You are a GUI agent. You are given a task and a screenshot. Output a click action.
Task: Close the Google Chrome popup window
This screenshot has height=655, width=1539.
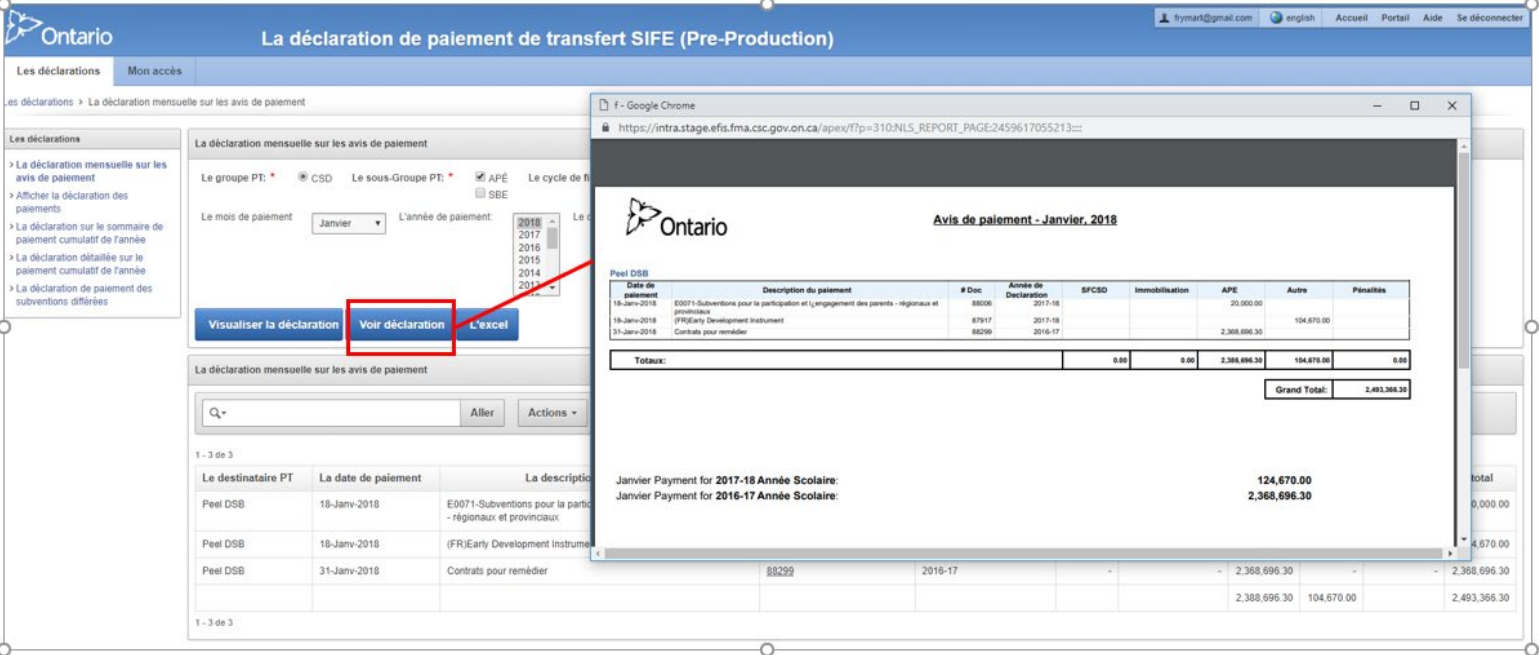[1451, 105]
